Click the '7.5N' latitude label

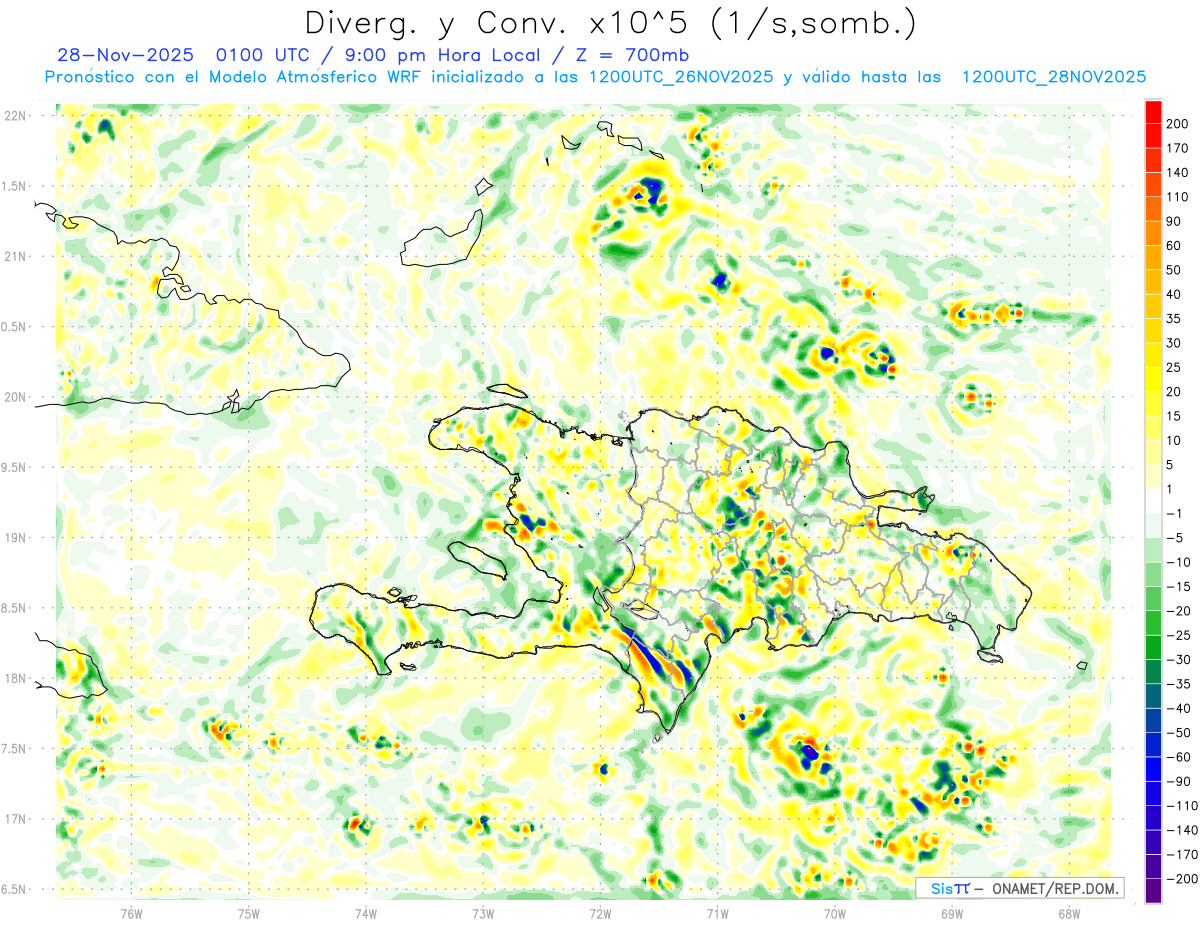[14, 749]
